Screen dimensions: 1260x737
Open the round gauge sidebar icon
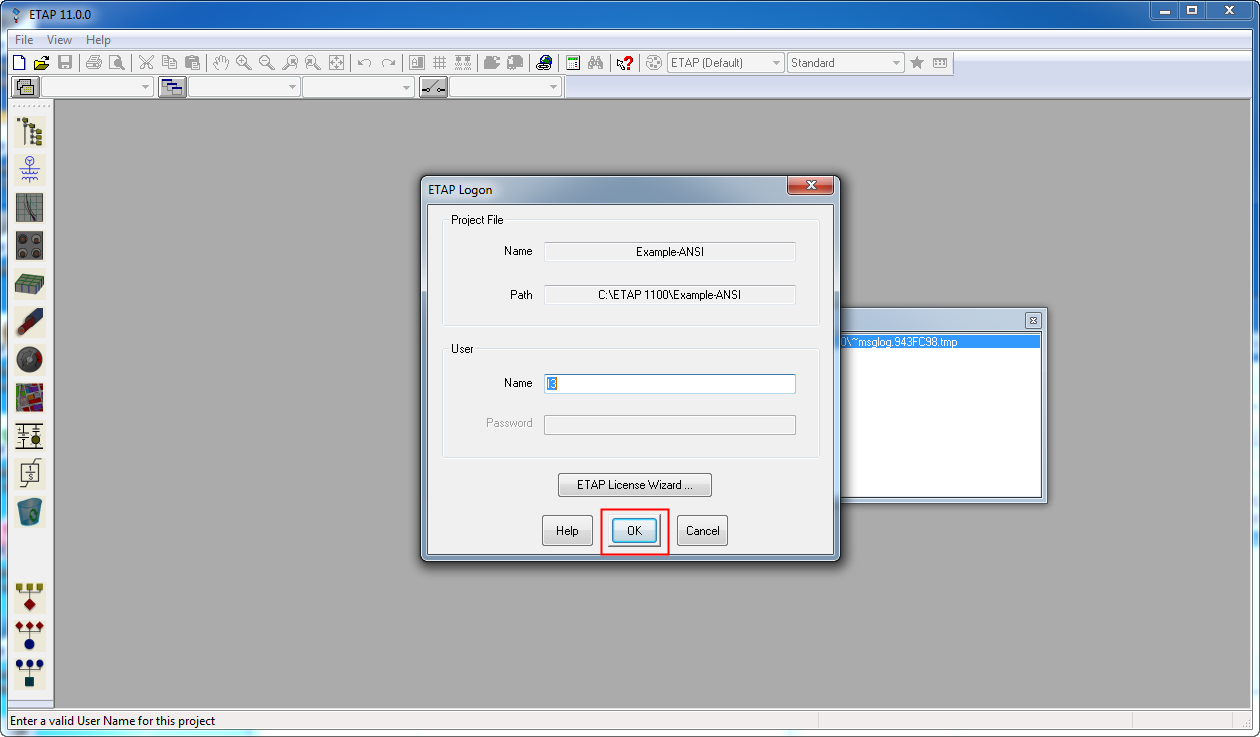[29, 359]
